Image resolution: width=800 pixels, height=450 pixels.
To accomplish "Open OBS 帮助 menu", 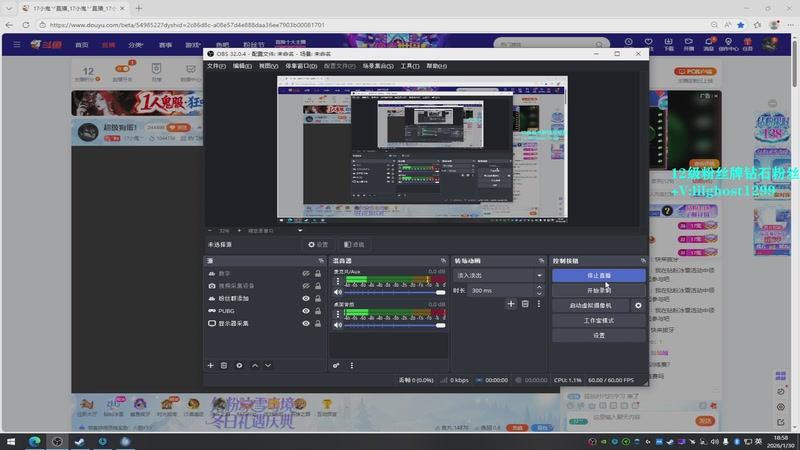I will (x=436, y=66).
